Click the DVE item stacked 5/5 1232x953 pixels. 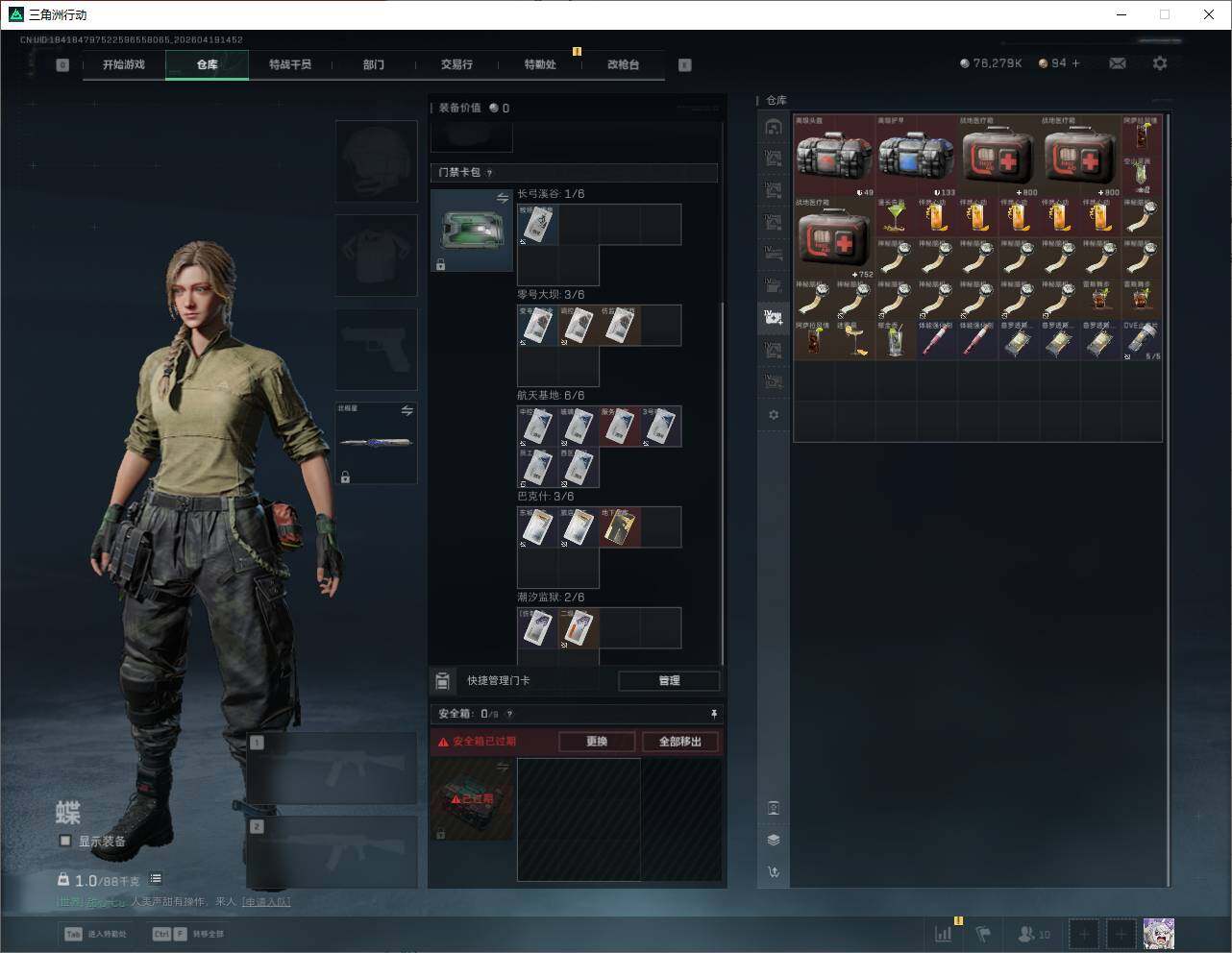coord(1142,341)
